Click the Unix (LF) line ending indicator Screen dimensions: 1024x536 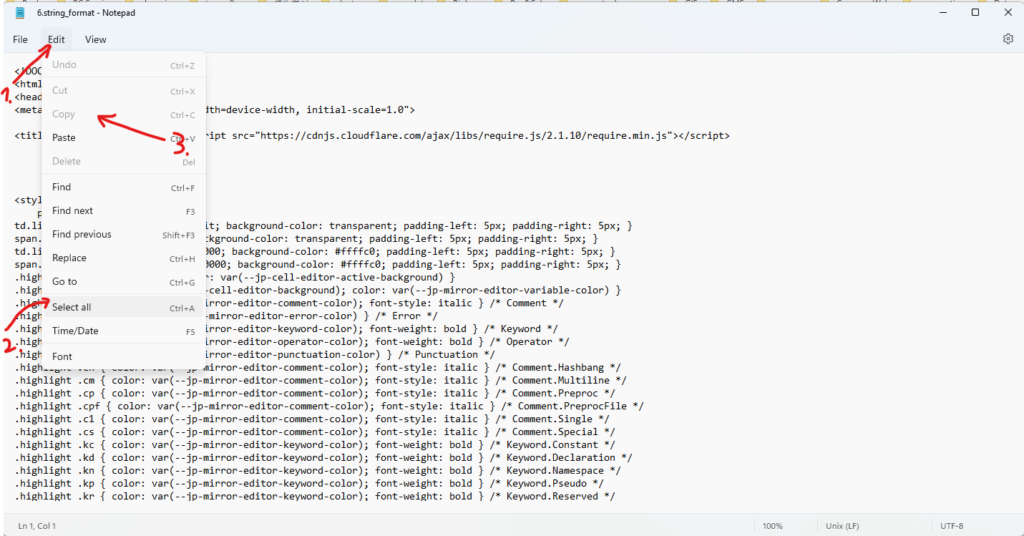842,526
